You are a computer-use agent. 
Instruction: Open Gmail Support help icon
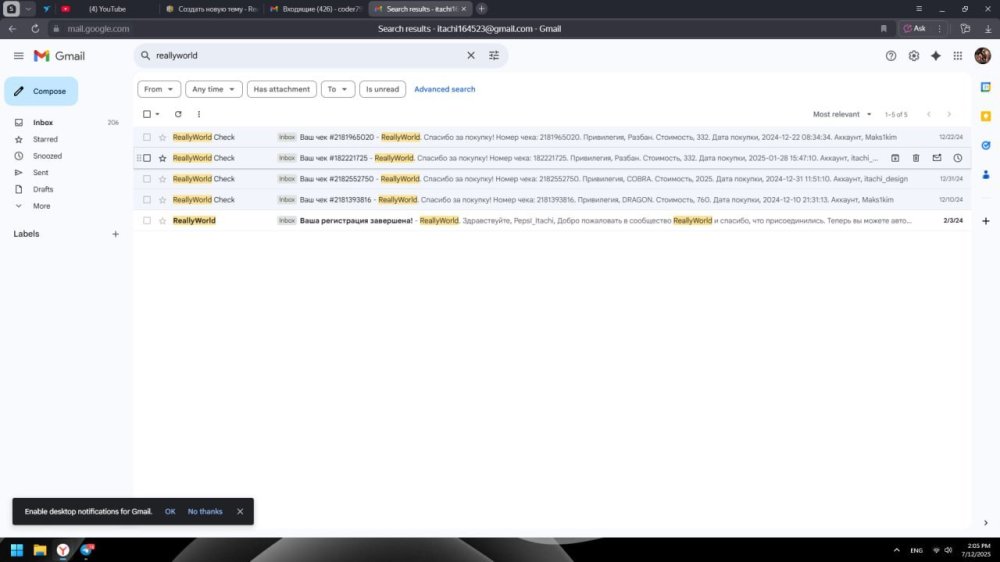[x=891, y=56]
